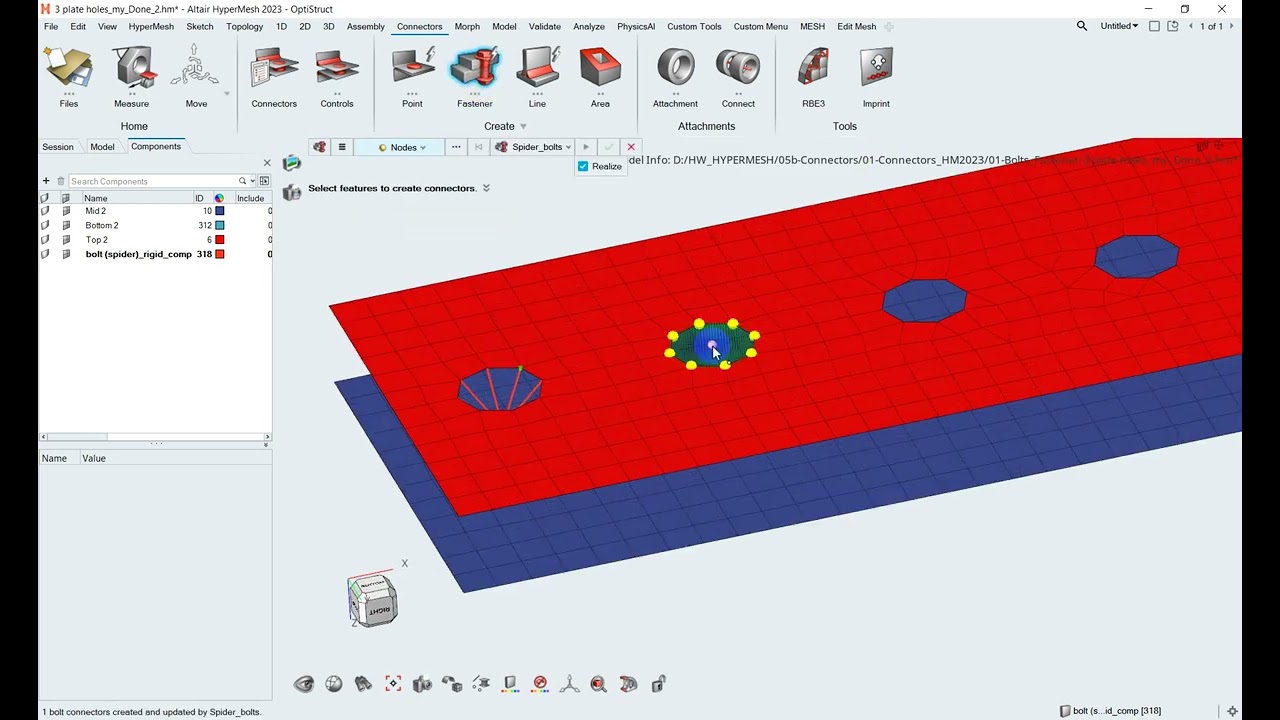The height and width of the screenshot is (720, 1280).
Task: Toggle mesh display icon for bolt (spider)_rigid_comp
Action: point(66,254)
